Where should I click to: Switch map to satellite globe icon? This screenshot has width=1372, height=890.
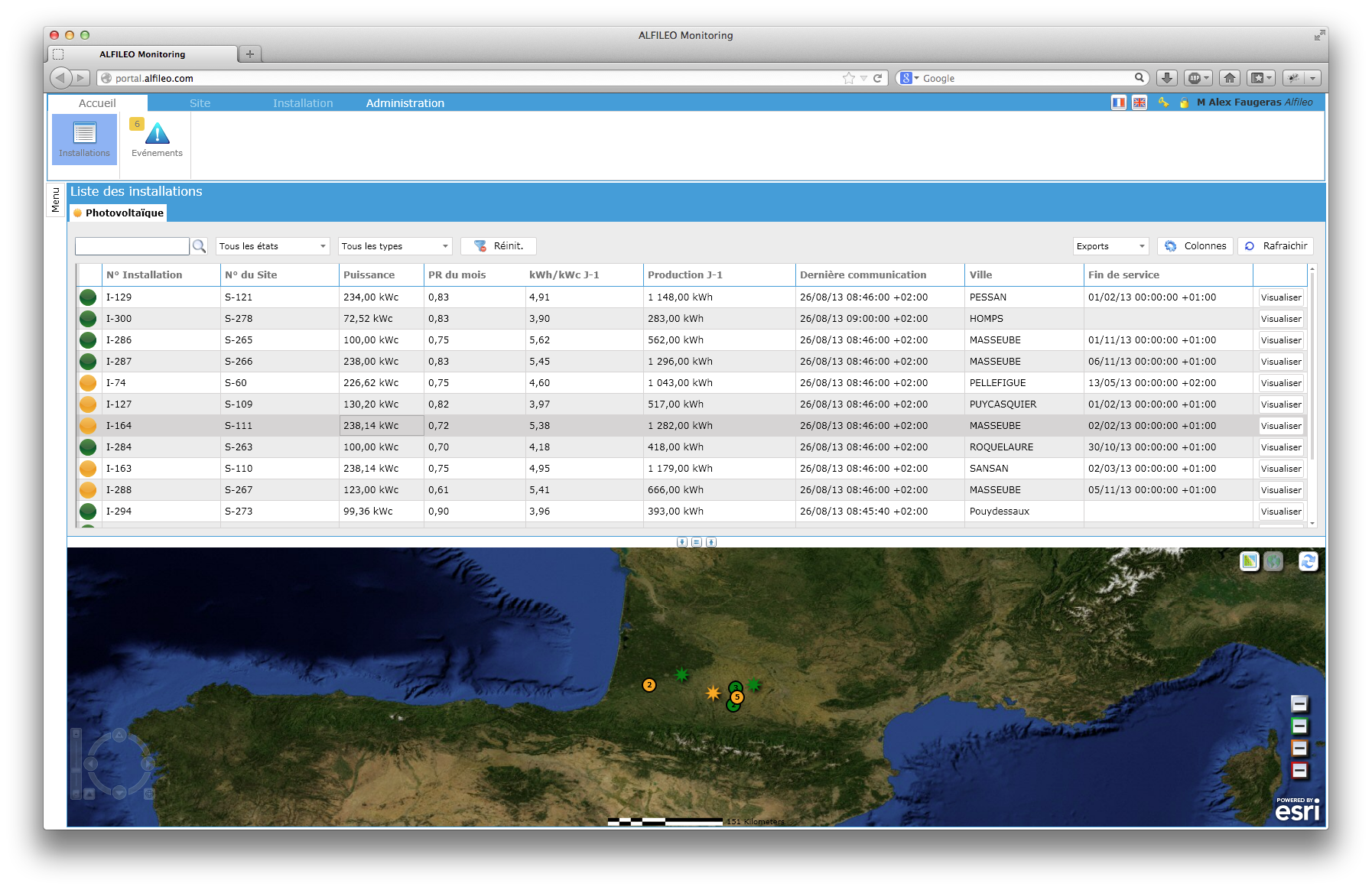click(x=1273, y=561)
